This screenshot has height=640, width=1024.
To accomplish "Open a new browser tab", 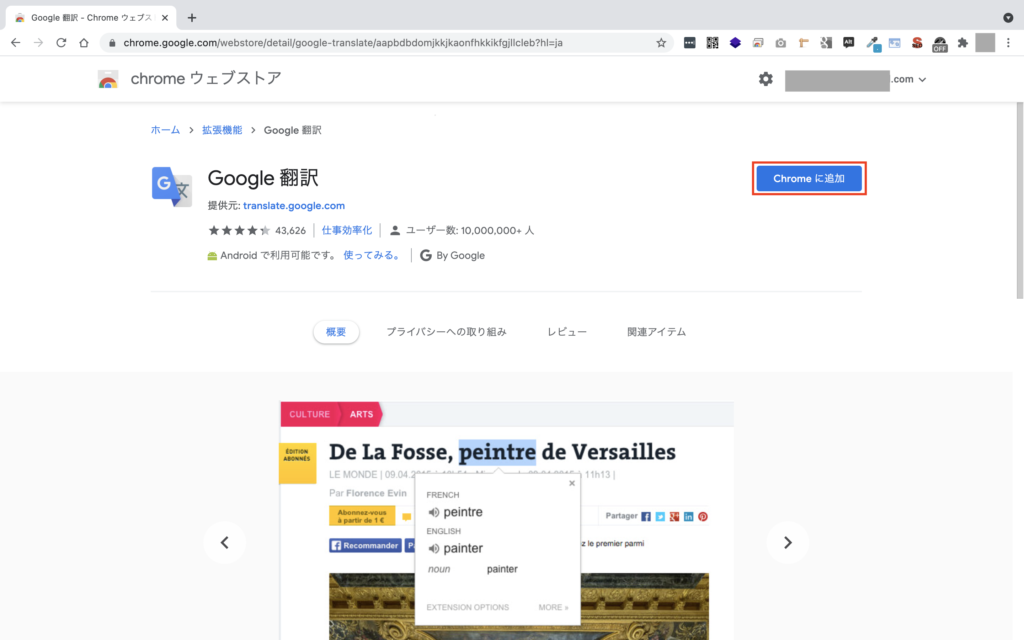I will click(x=191, y=18).
